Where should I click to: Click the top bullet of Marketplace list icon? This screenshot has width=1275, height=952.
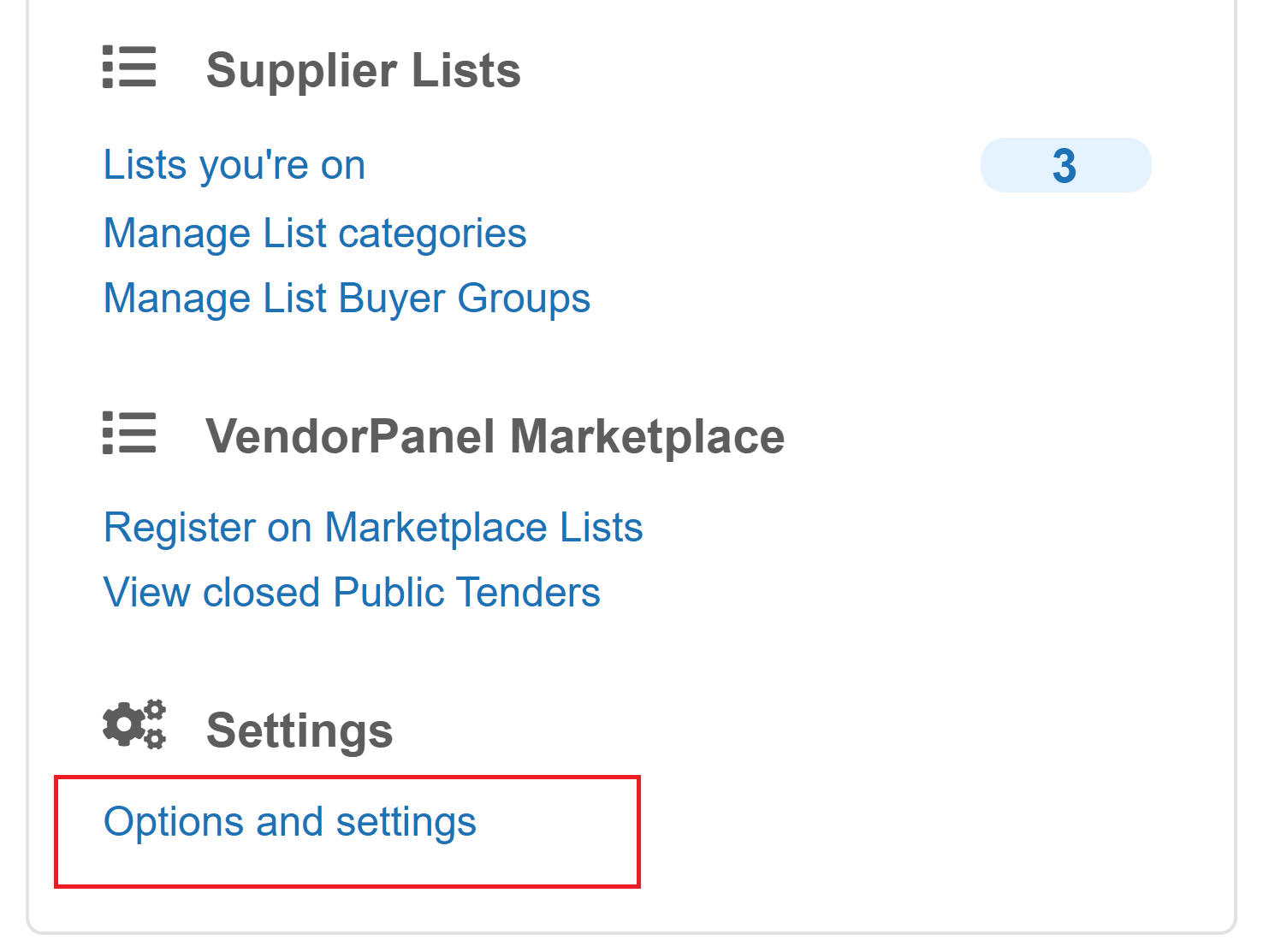109,417
